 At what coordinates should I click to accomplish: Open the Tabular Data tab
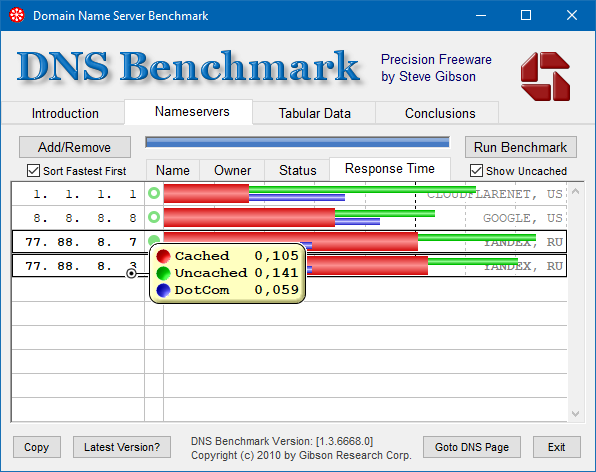pos(314,113)
